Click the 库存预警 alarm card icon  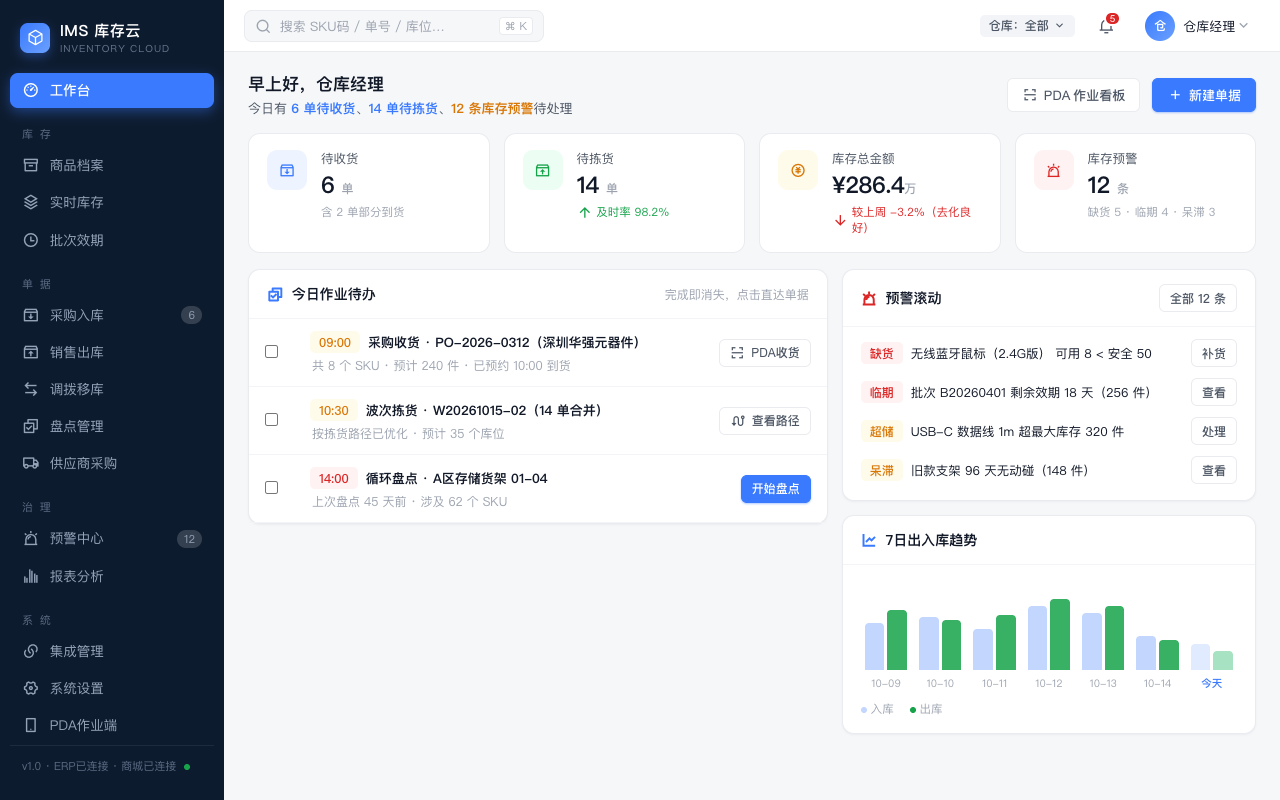coord(1054,170)
